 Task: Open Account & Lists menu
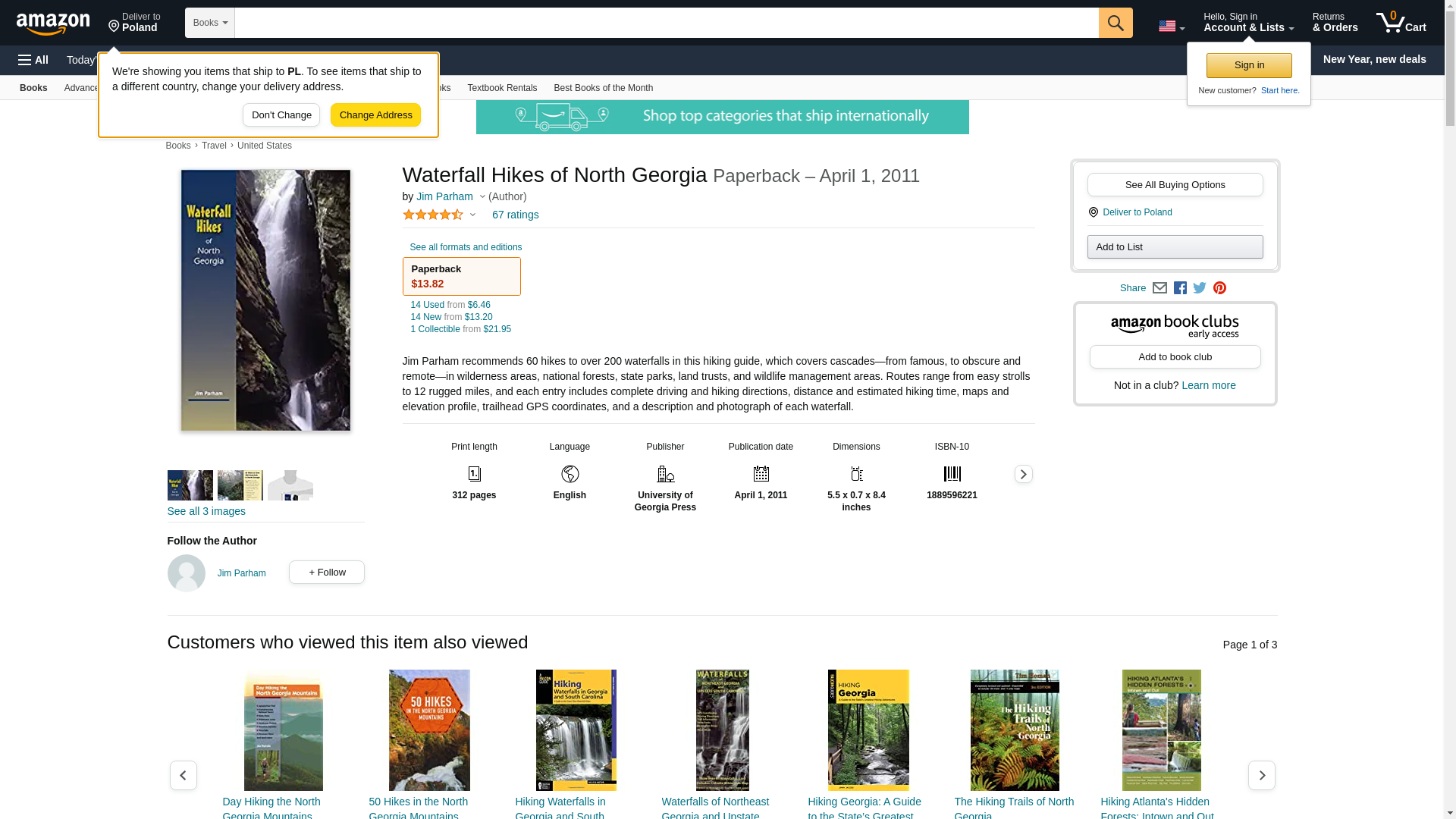click(1248, 23)
